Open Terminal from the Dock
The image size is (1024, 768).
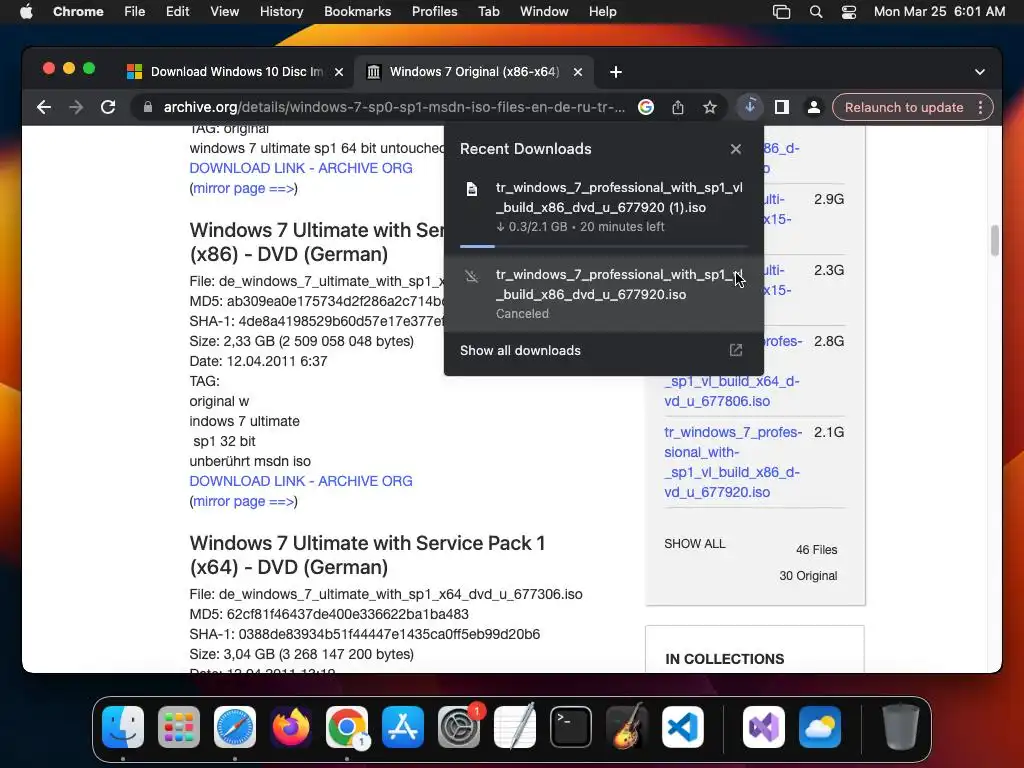571,727
